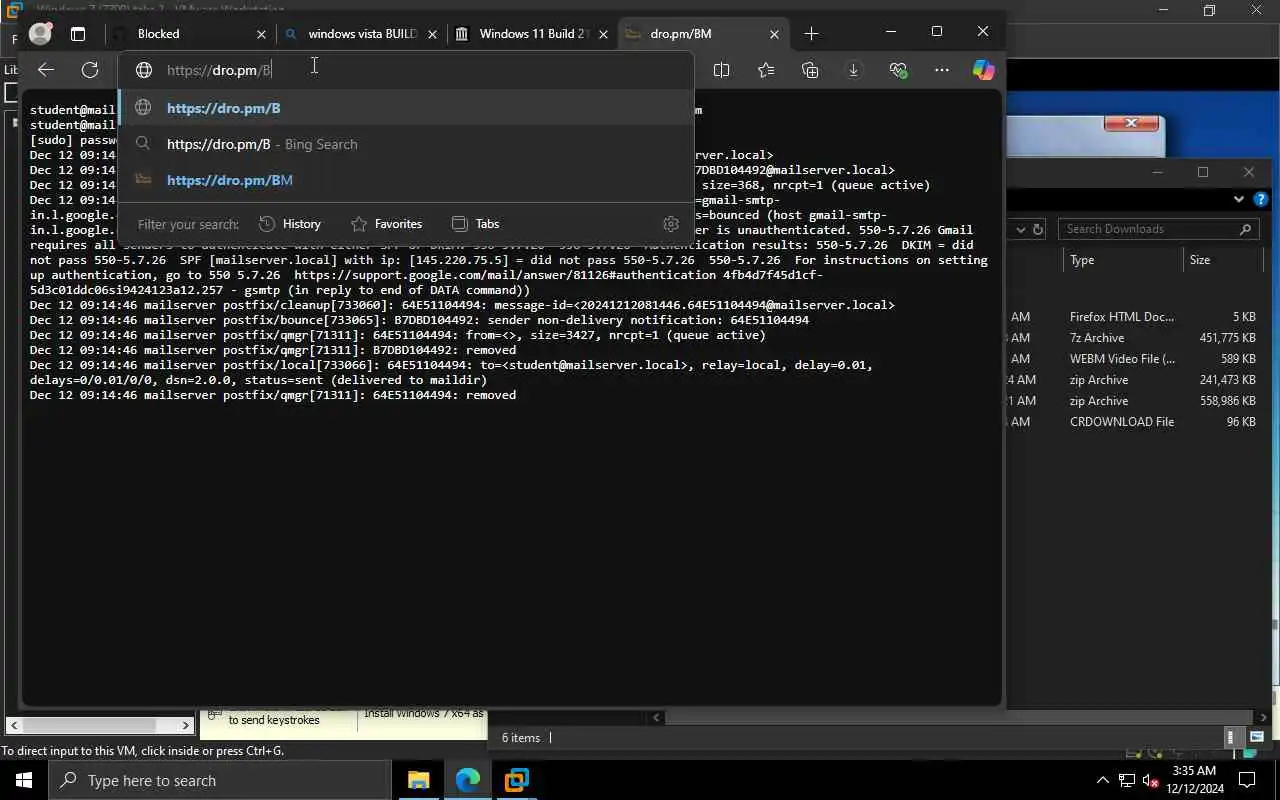
Task: Open the network tray icon
Action: pyautogui.click(x=1126, y=780)
